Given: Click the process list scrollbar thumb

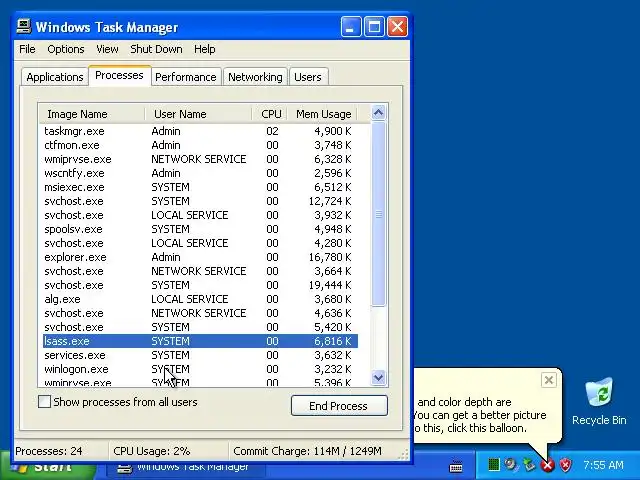Looking at the screenshot, I should [378, 213].
